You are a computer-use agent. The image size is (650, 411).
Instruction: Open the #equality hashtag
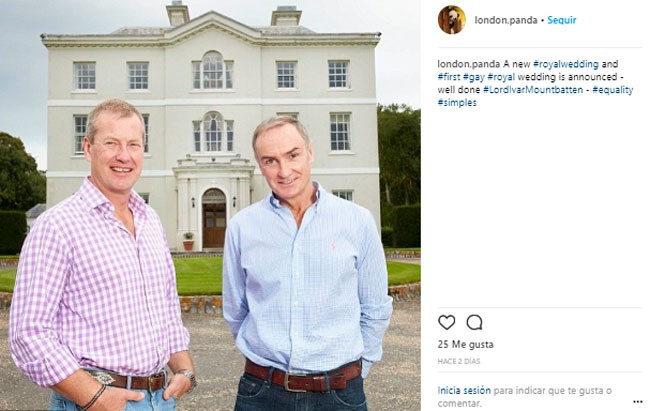(613, 90)
